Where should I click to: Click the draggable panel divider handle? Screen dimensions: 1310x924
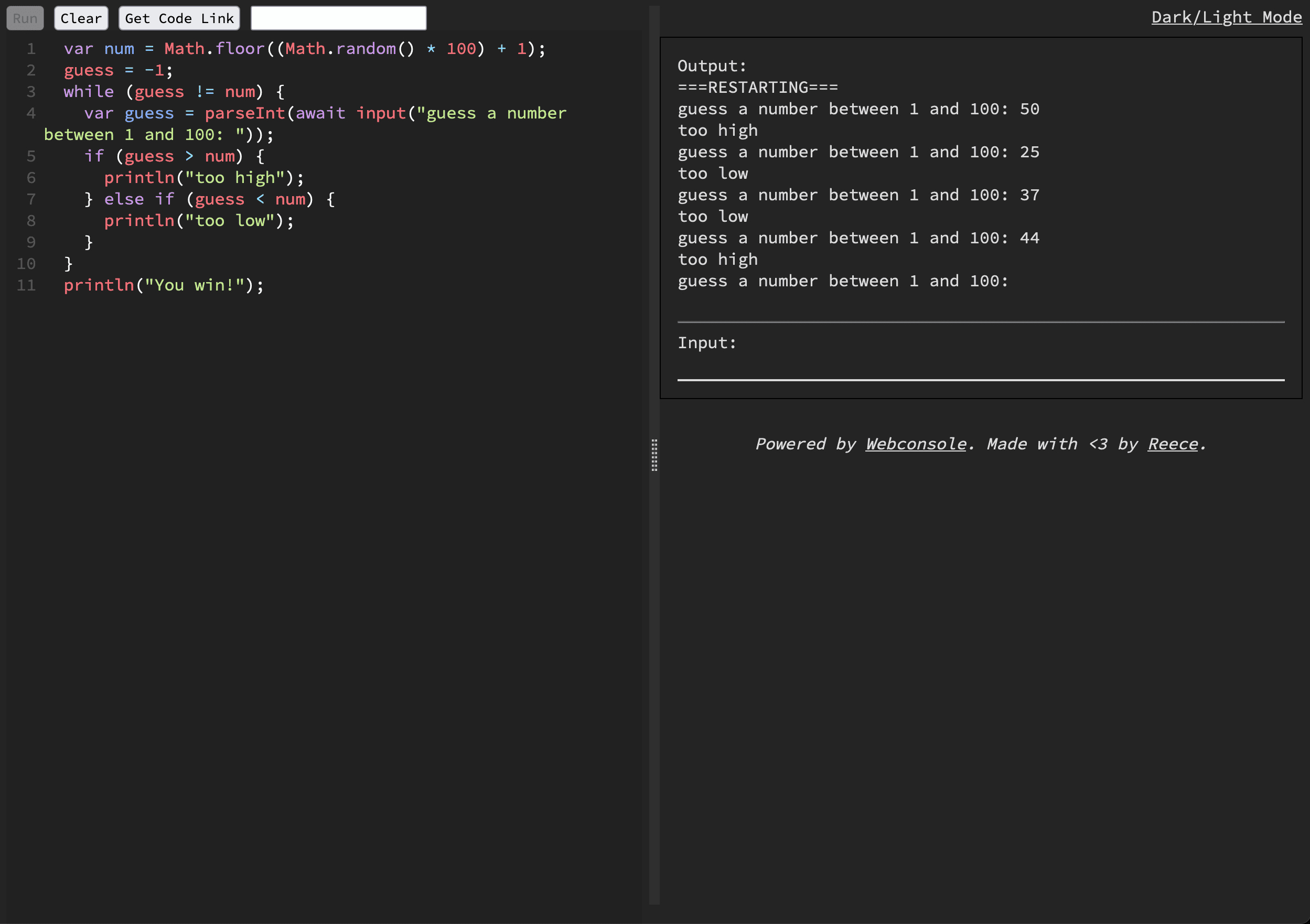coord(654,455)
